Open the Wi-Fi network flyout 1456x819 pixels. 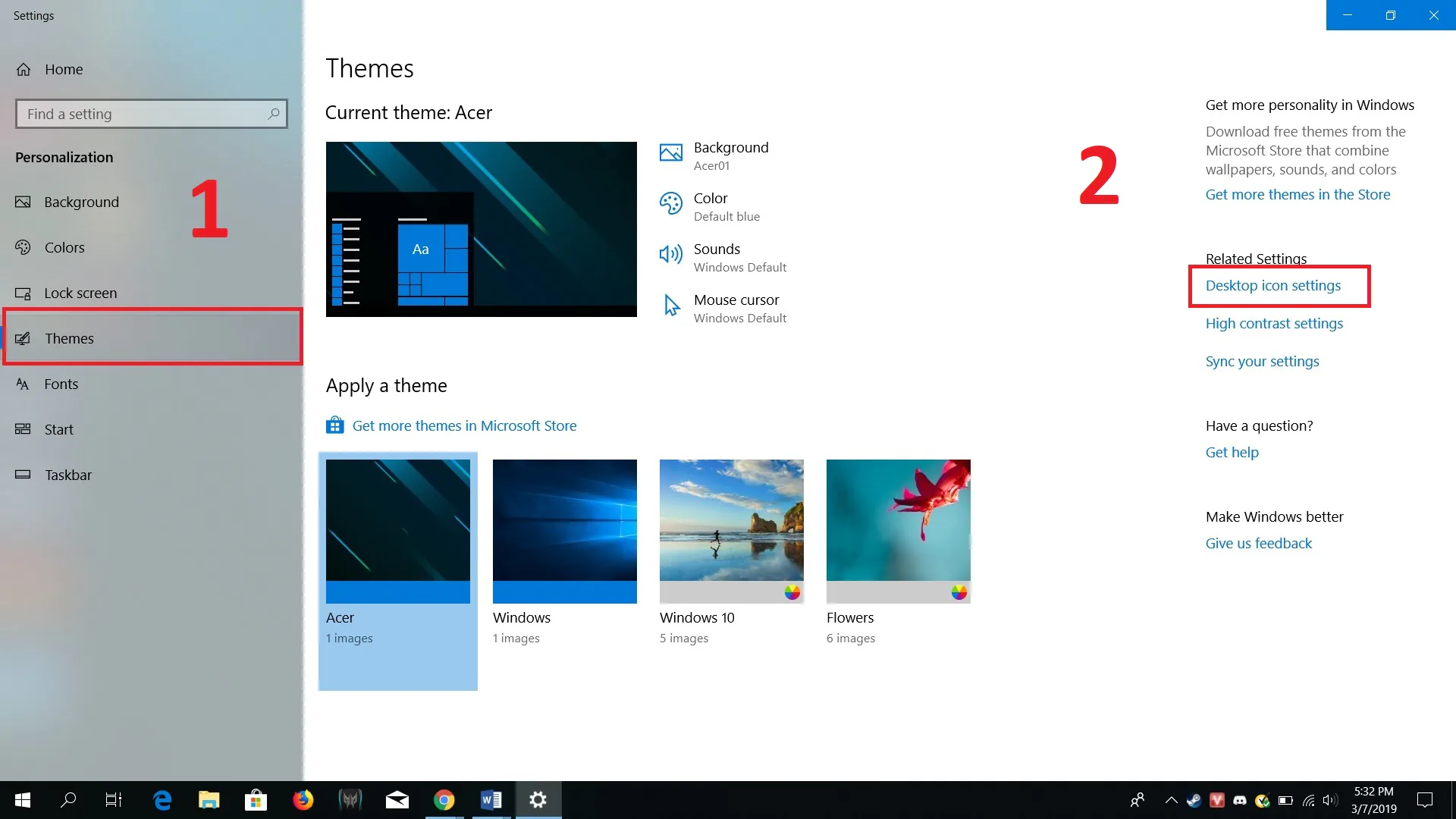(x=1308, y=800)
